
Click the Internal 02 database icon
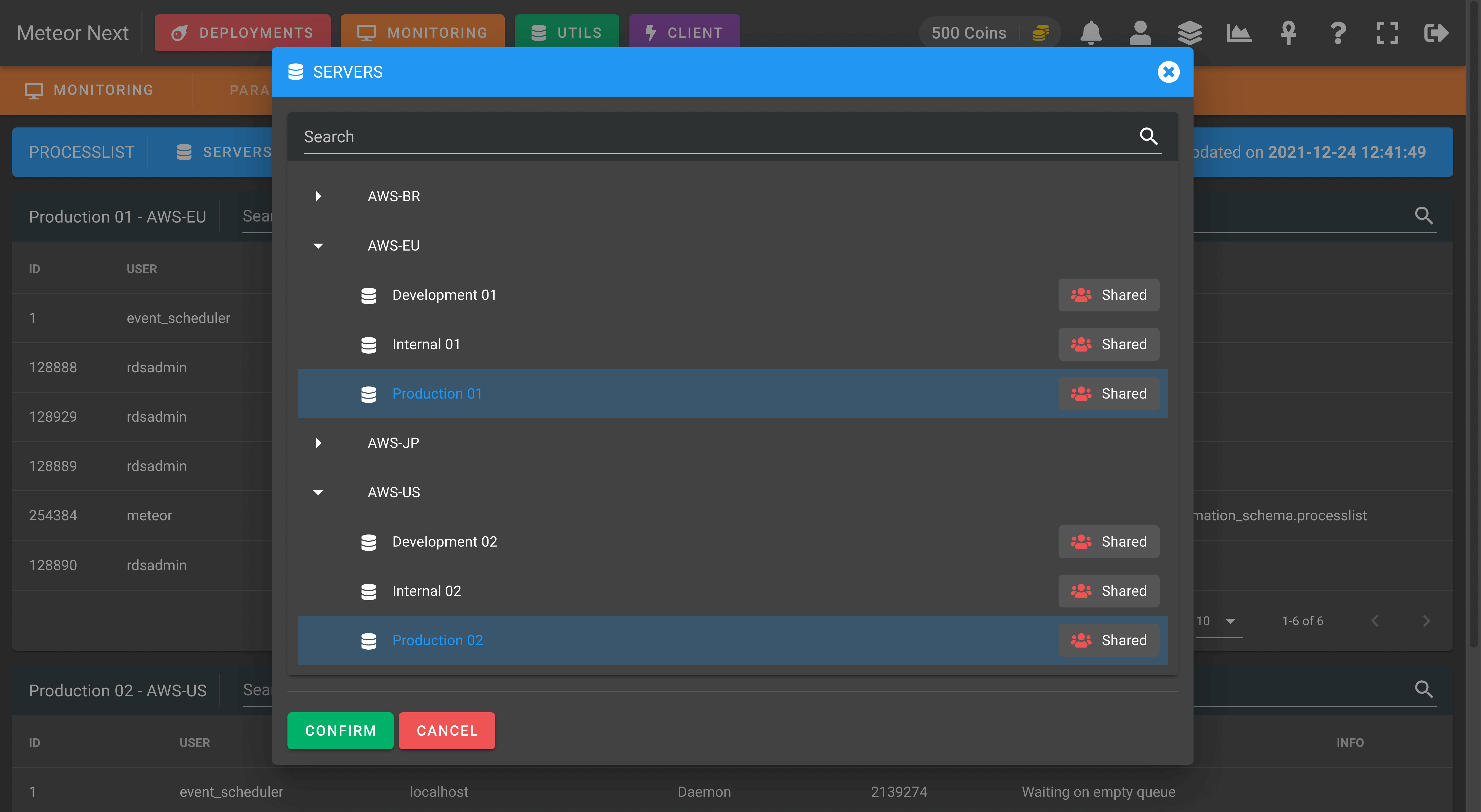click(368, 591)
